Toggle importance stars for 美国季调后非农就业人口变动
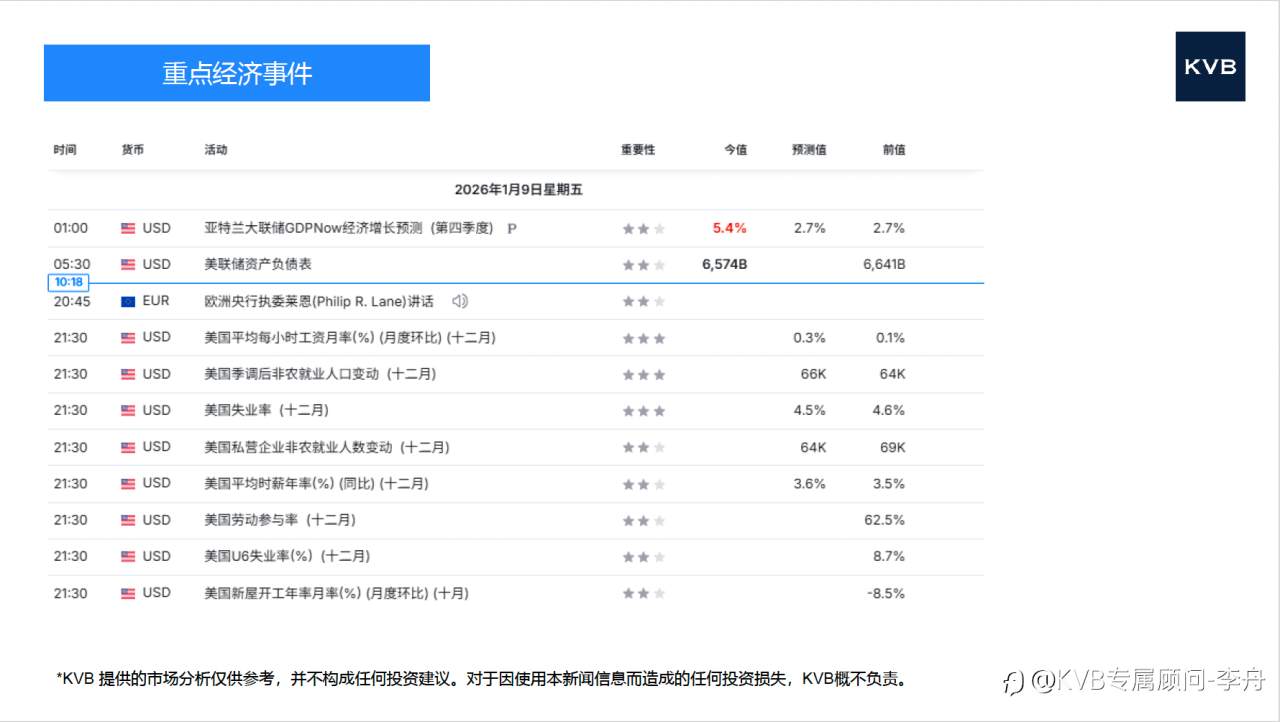Image resolution: width=1280 pixels, height=722 pixels. tap(644, 374)
